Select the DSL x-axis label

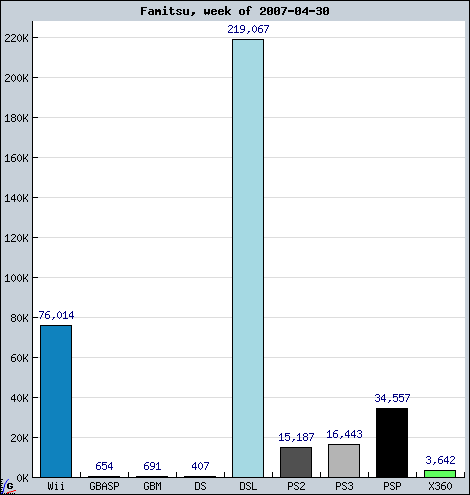pyautogui.click(x=248, y=486)
